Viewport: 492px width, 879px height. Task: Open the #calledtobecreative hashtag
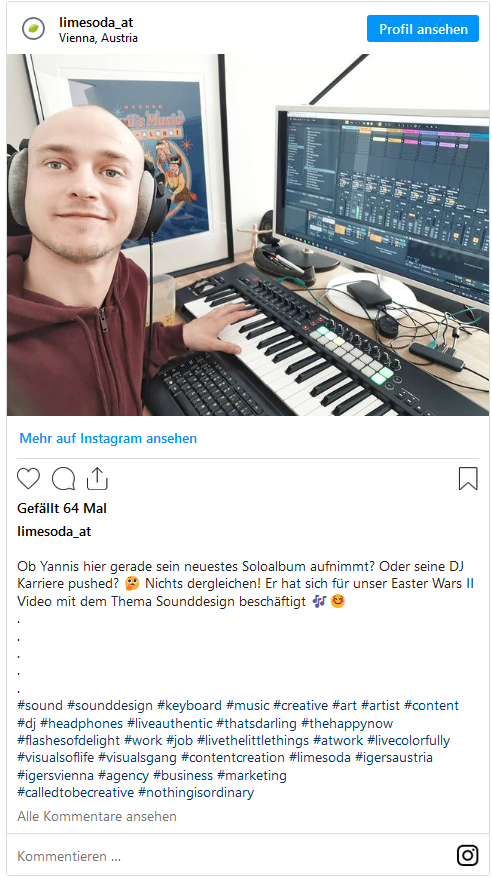[x=76, y=793]
